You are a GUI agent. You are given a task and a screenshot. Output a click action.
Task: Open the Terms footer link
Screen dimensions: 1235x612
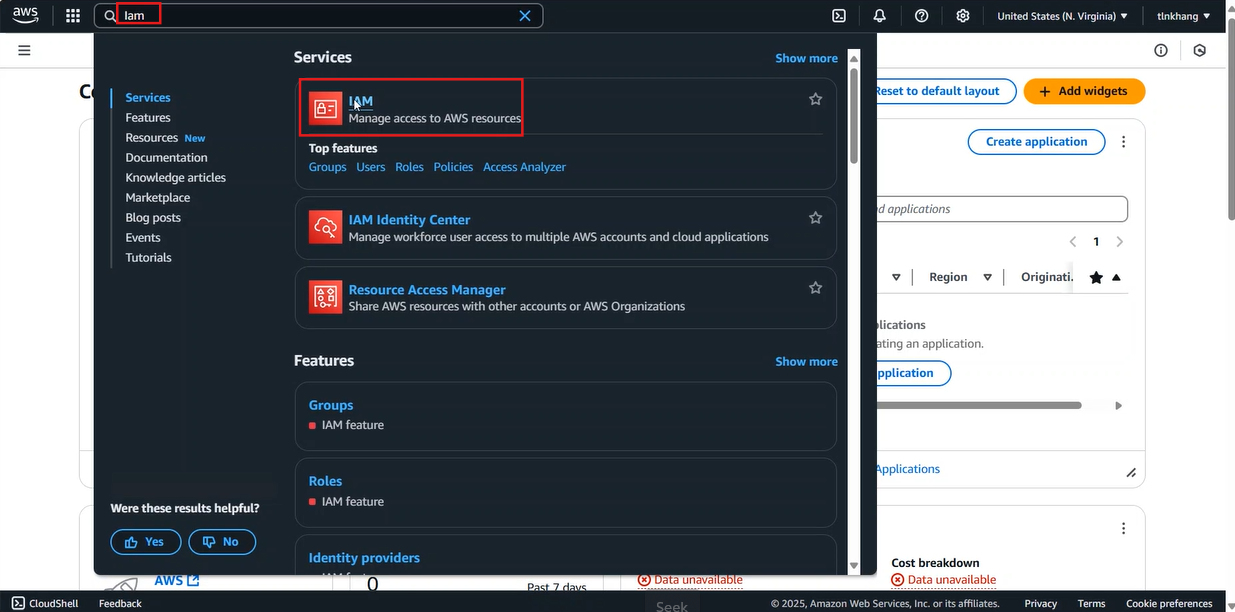[1091, 603]
